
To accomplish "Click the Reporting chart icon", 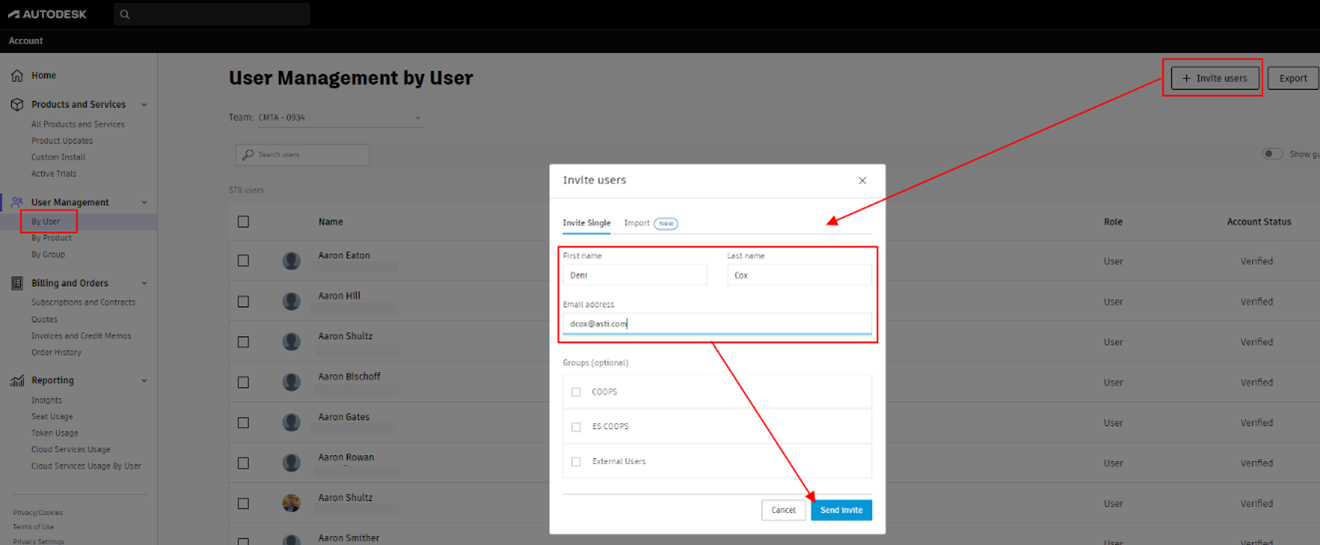I will coord(17,381).
